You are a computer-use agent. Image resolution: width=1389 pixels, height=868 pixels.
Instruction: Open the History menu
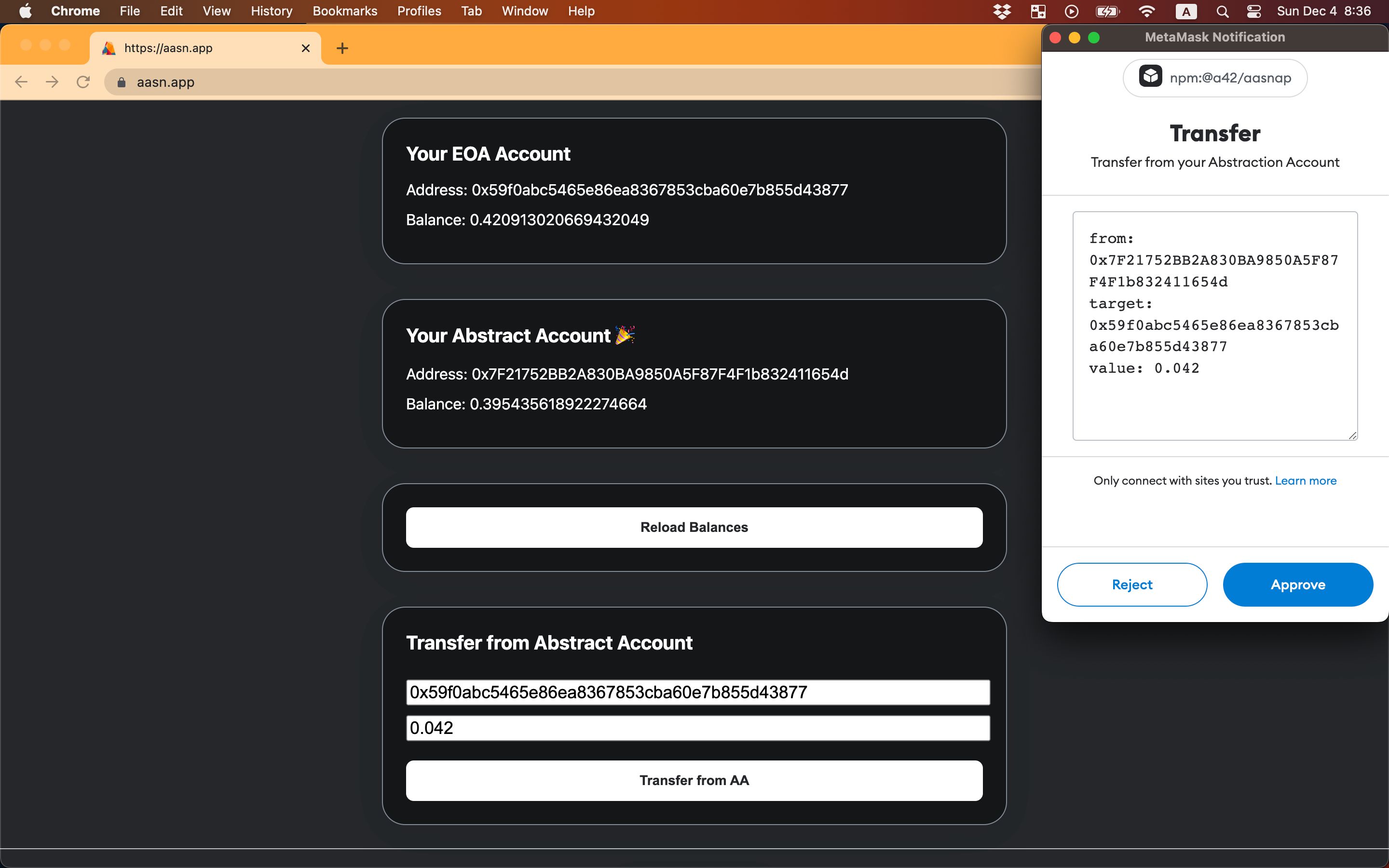pos(272,11)
